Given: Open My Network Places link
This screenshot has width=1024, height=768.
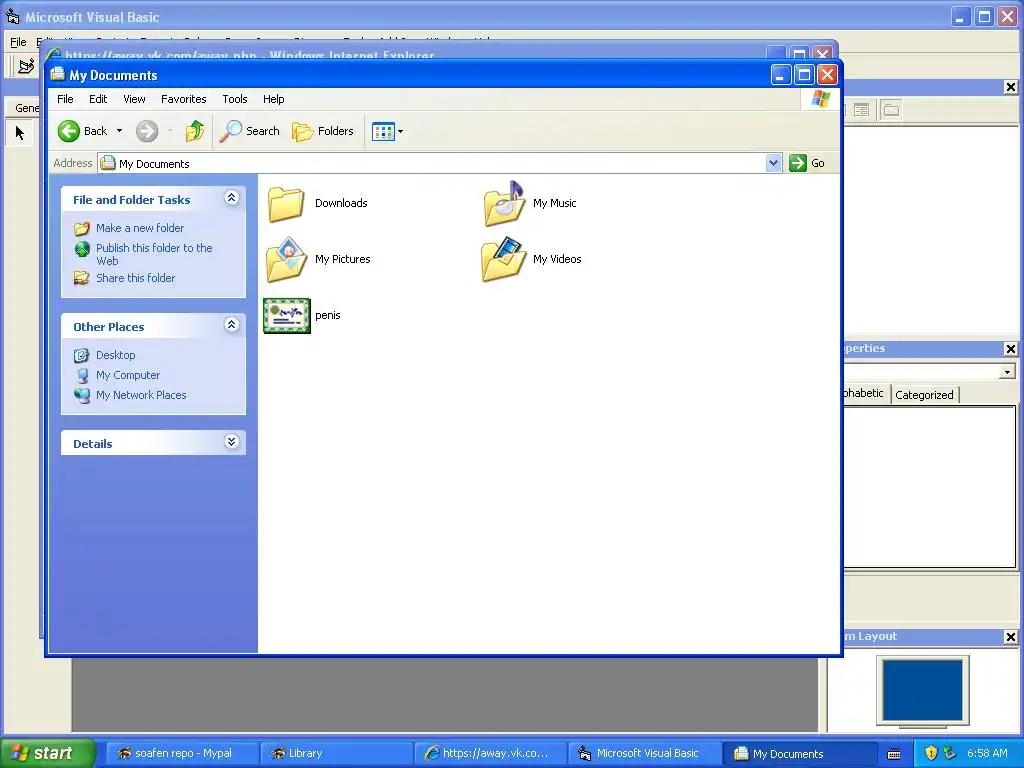Looking at the screenshot, I should (141, 395).
